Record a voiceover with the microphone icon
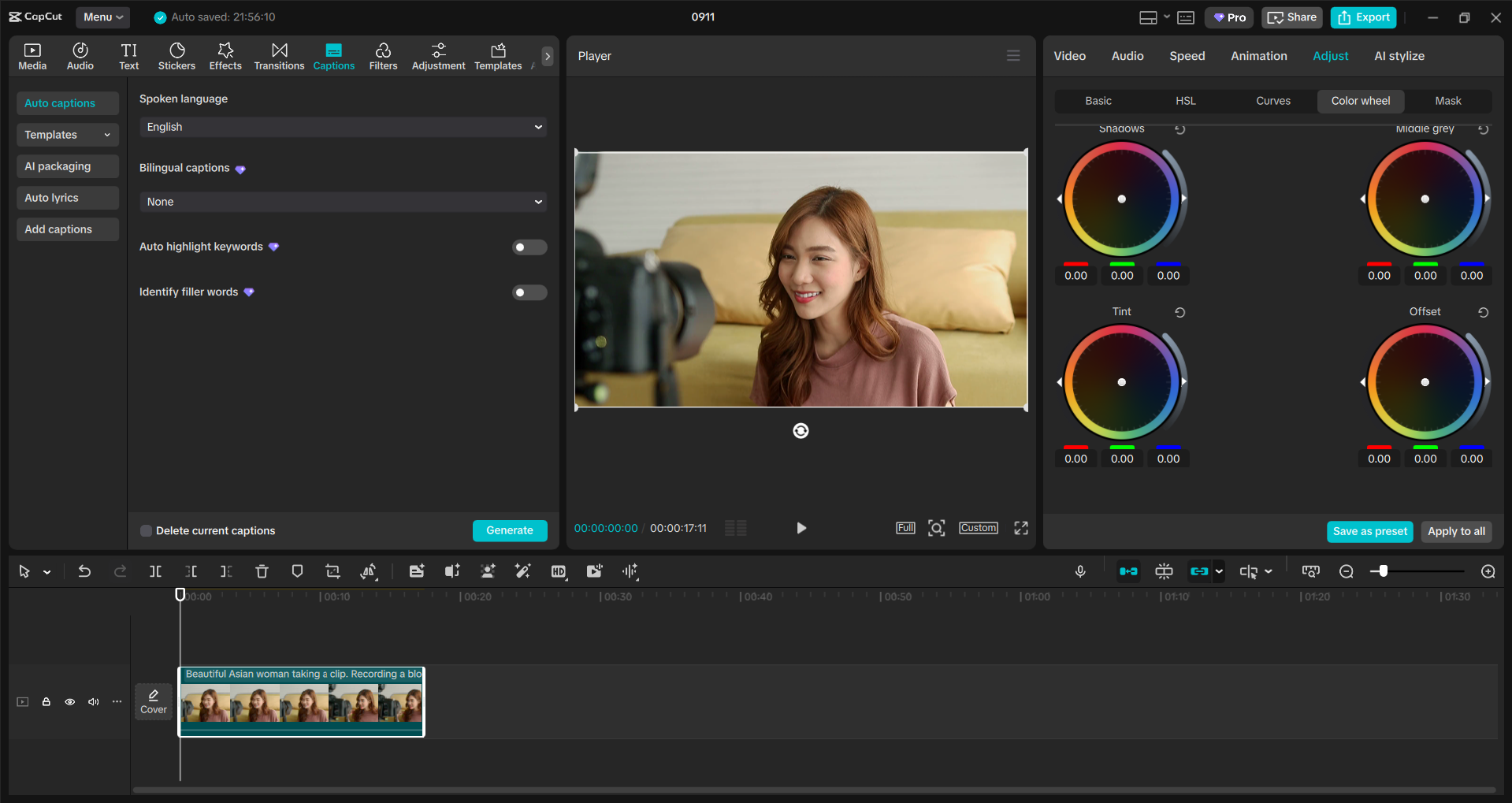The height and width of the screenshot is (803, 1512). (1080, 571)
